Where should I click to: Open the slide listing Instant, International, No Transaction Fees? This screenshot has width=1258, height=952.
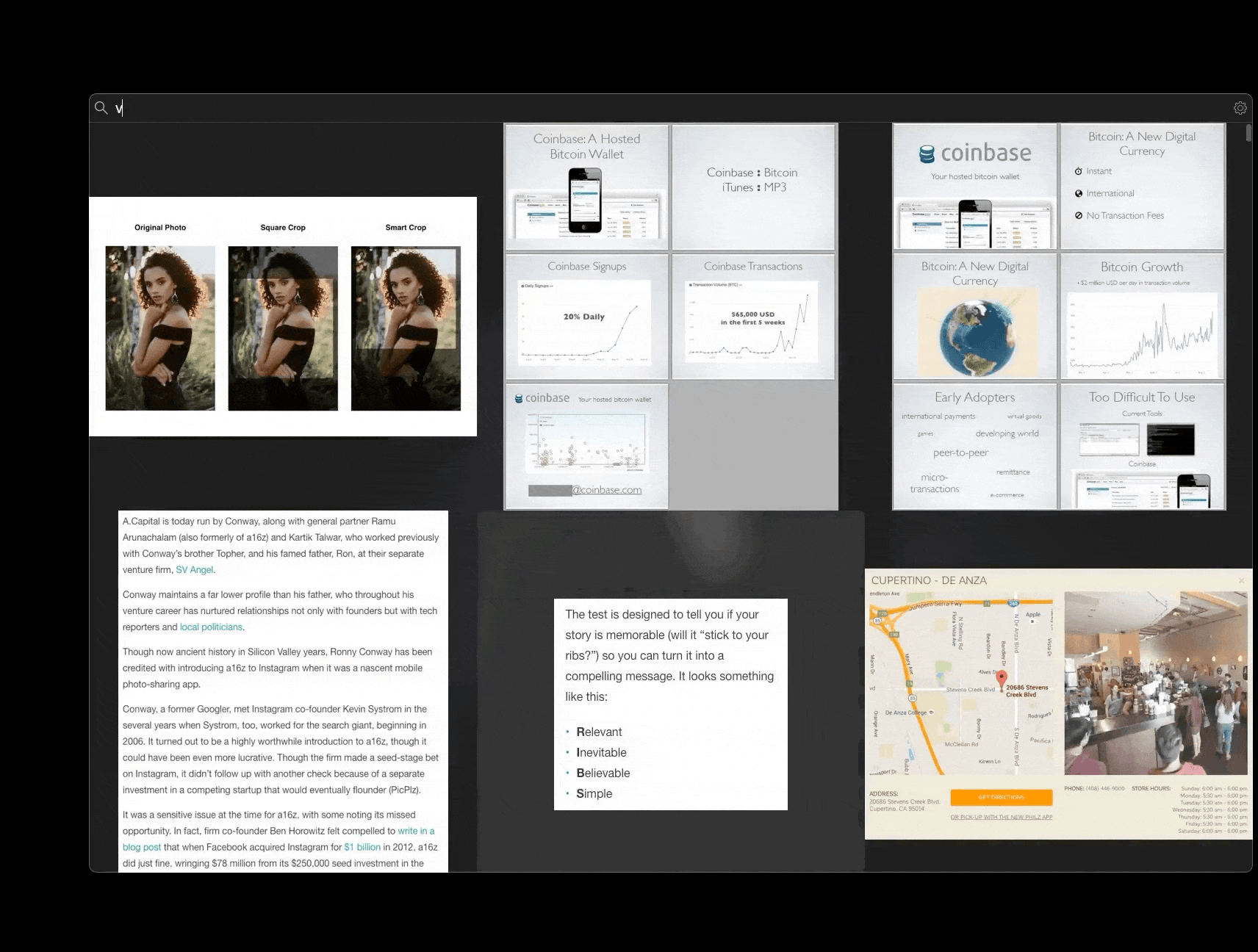[x=1142, y=187]
